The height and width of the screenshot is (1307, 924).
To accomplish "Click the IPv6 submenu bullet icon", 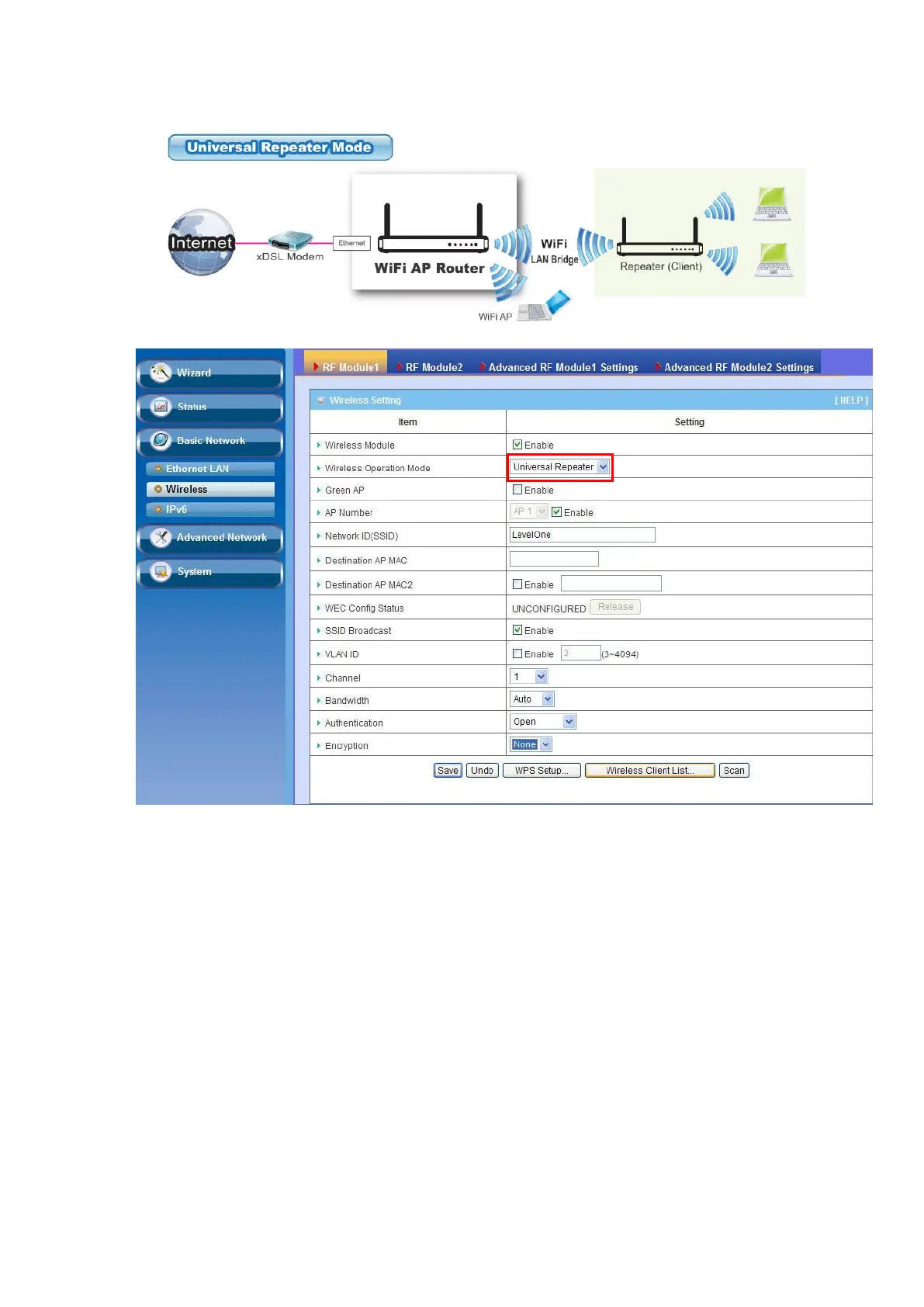I will [x=158, y=509].
